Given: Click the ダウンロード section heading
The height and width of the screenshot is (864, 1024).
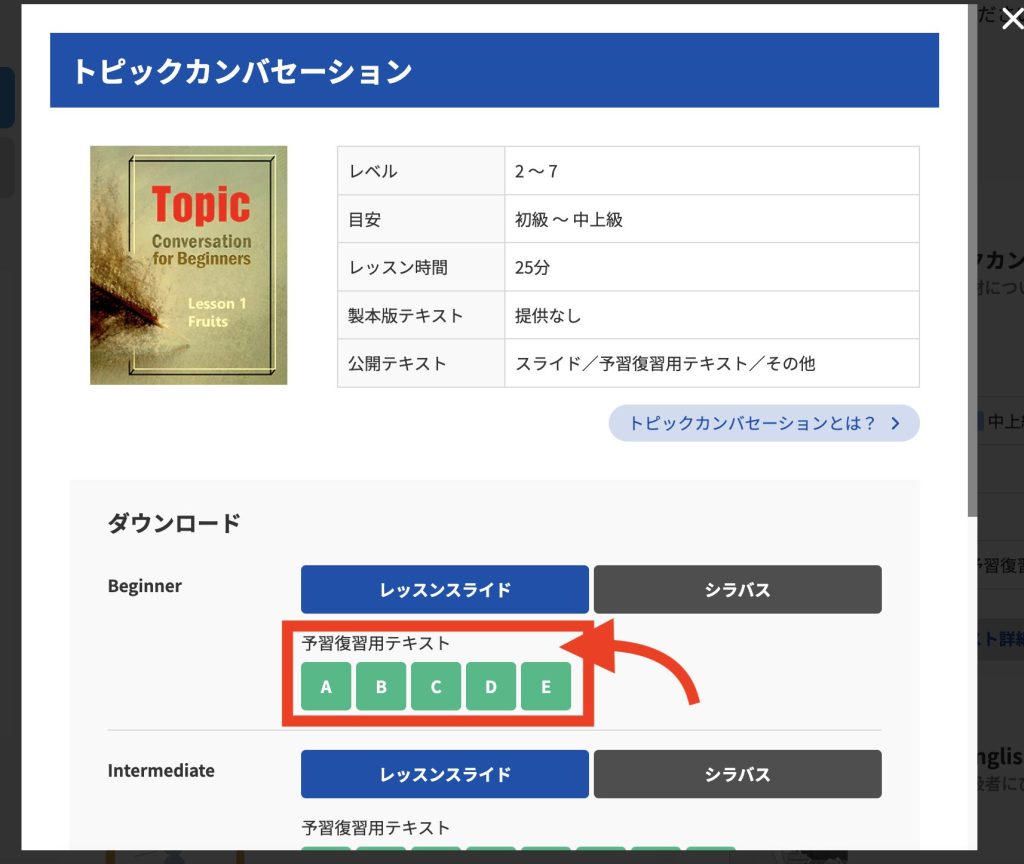Looking at the screenshot, I should (174, 523).
